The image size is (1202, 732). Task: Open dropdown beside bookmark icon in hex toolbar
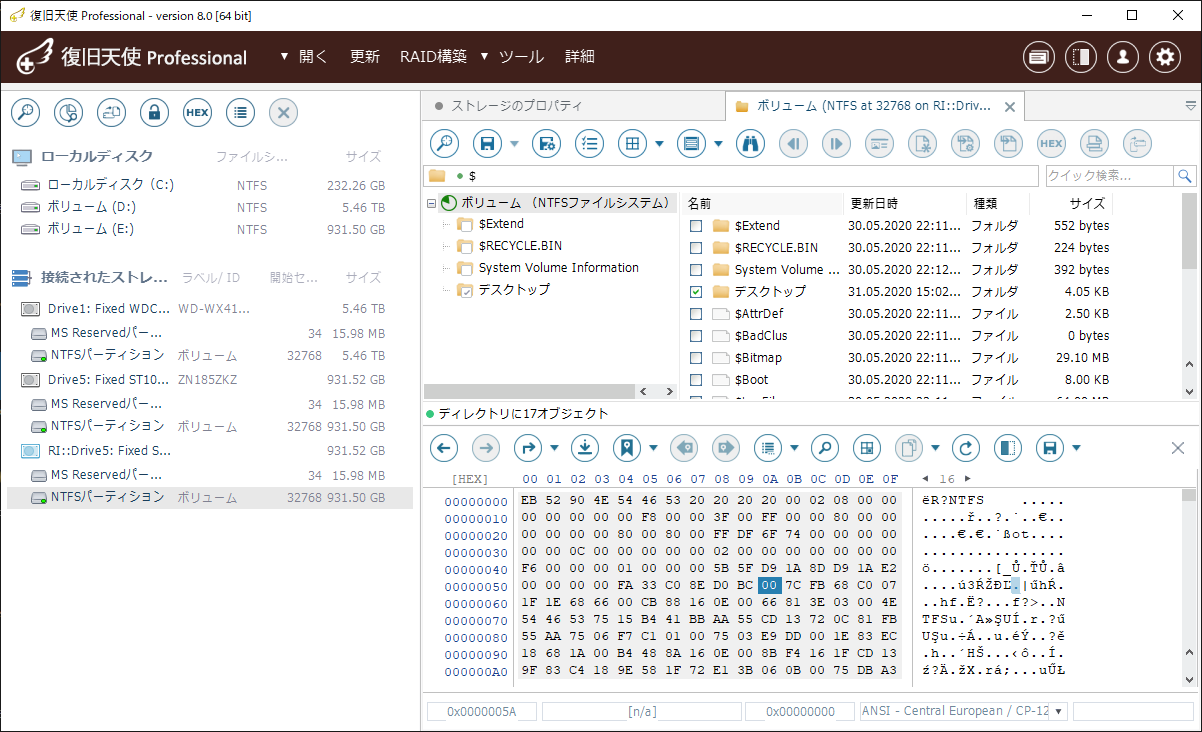point(653,447)
